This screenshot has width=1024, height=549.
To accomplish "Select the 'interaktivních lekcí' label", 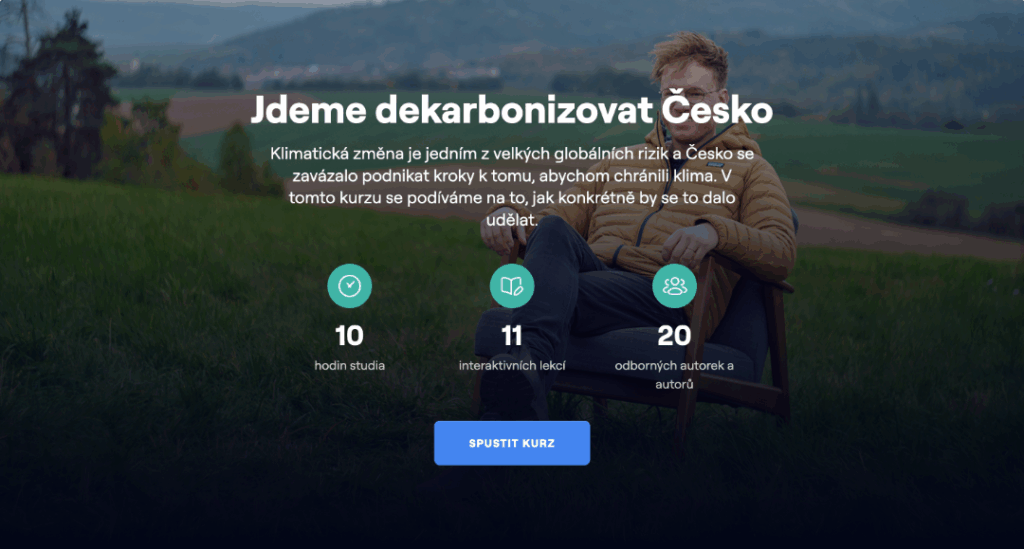I will [x=512, y=366].
